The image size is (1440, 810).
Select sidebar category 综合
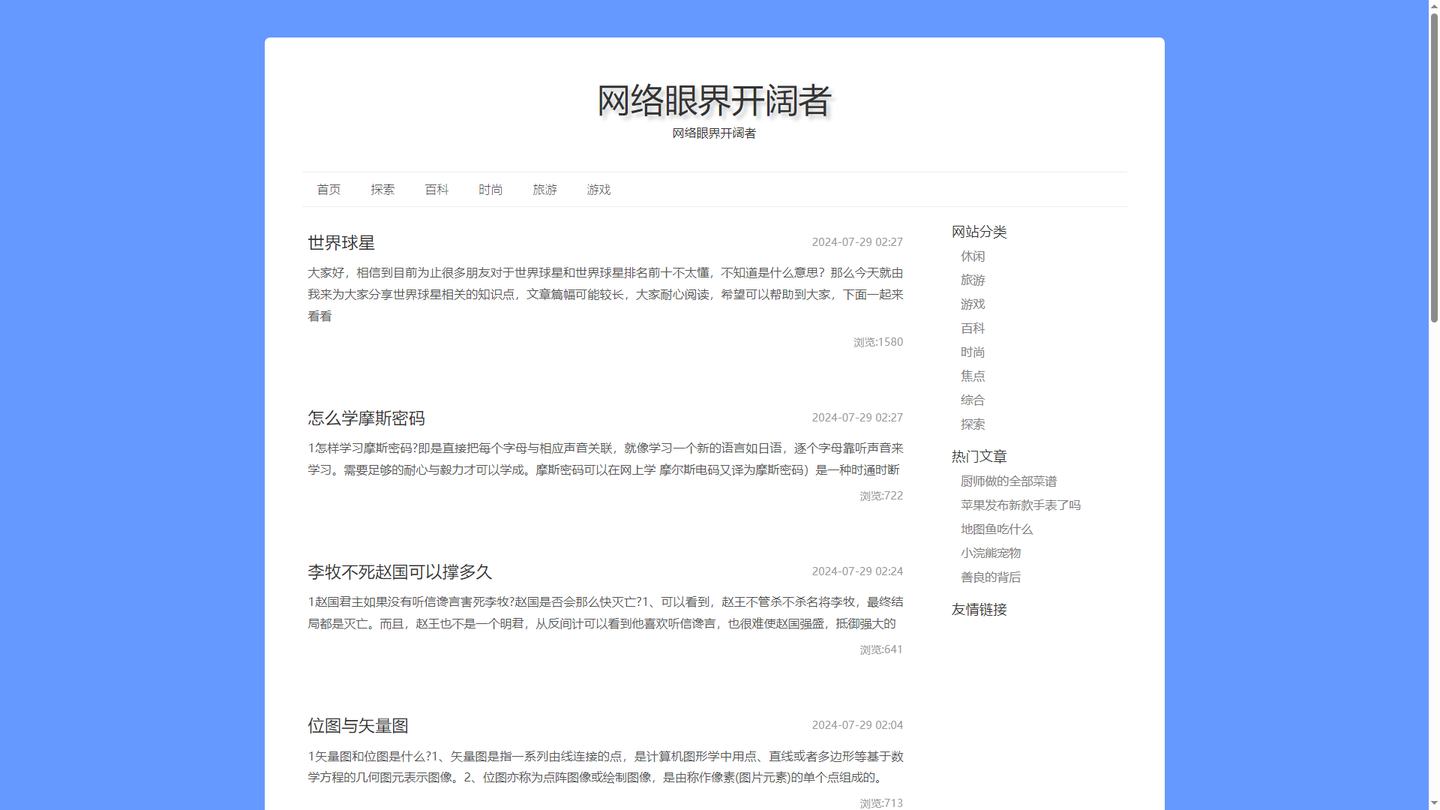tap(973, 400)
